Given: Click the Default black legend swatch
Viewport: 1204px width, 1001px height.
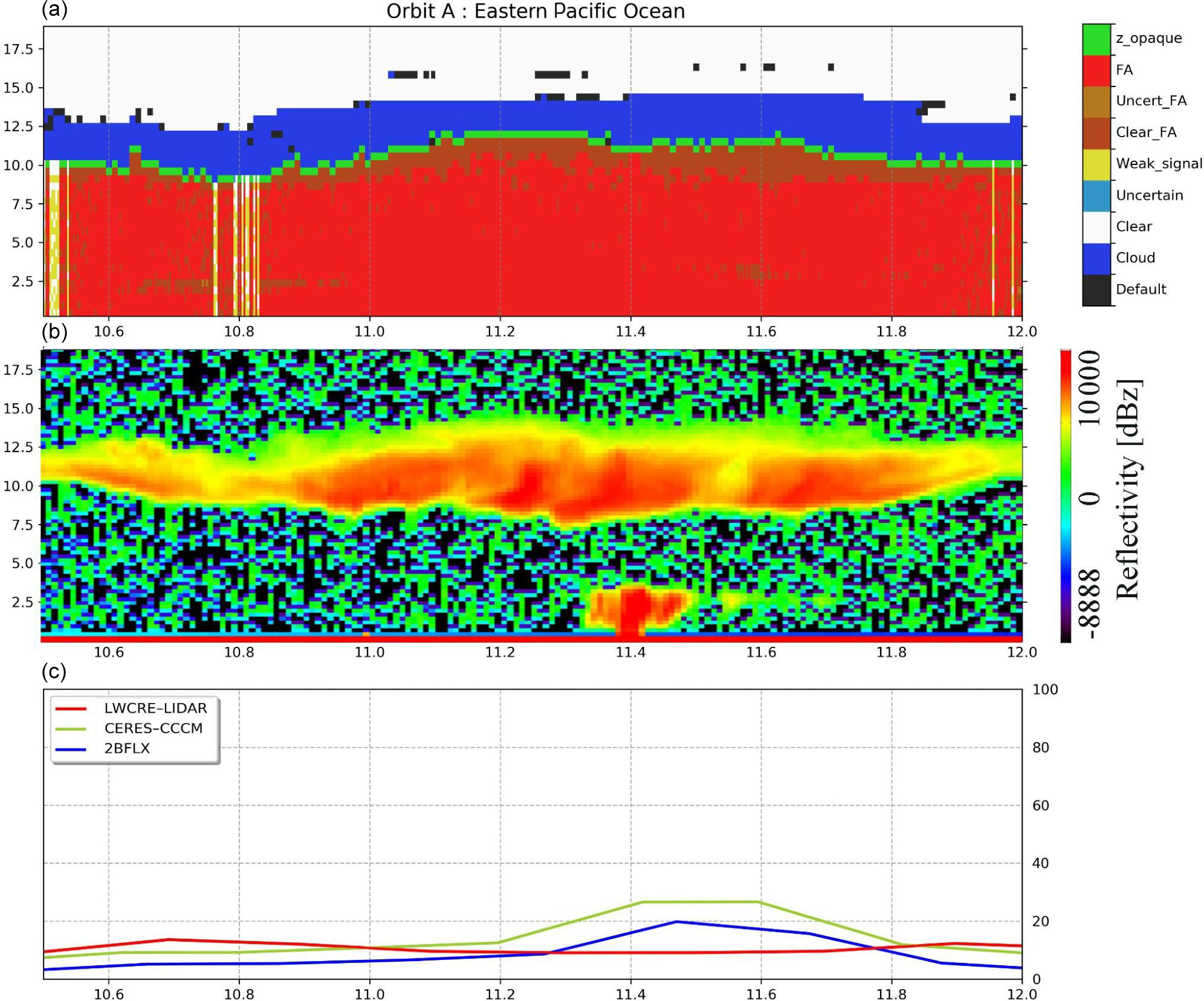Looking at the screenshot, I should click(1096, 290).
